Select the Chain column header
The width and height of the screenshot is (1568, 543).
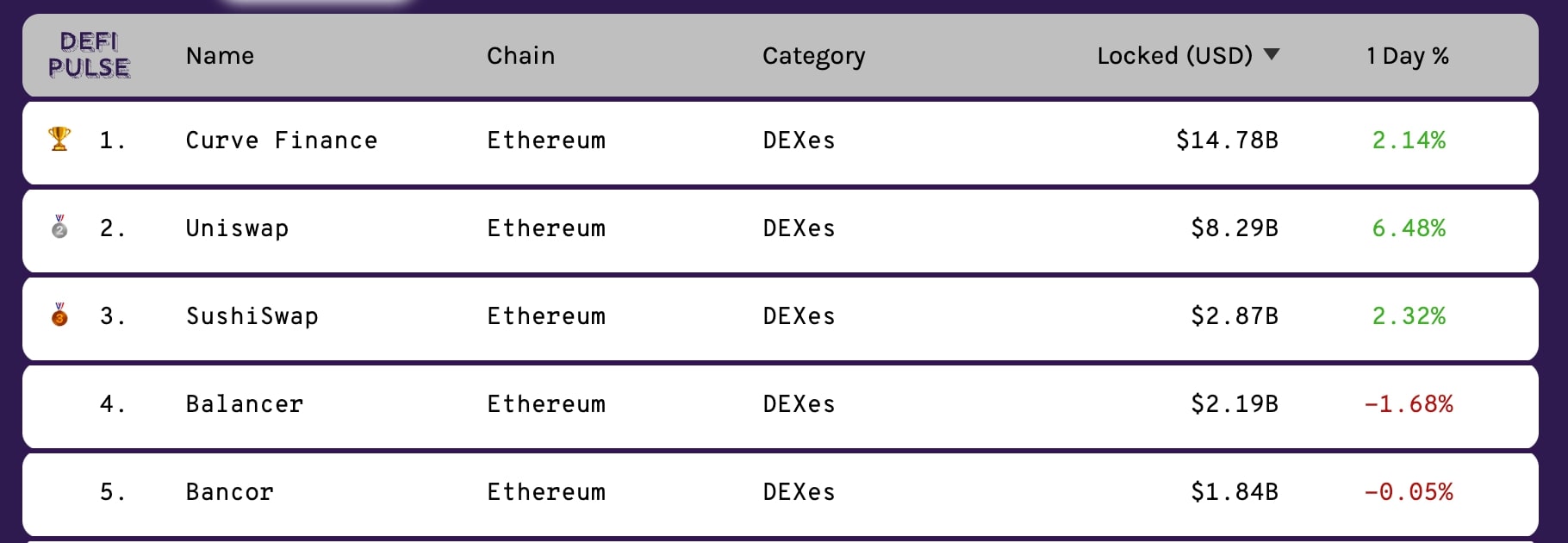[x=520, y=55]
